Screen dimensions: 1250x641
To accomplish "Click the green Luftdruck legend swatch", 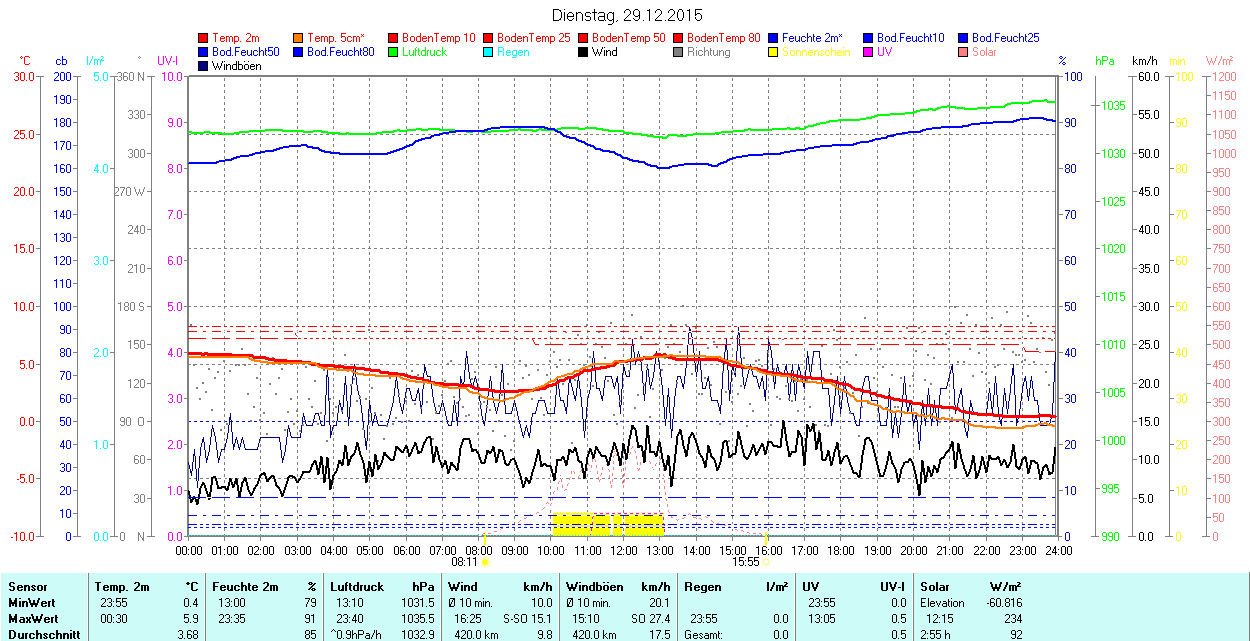I will [393, 52].
